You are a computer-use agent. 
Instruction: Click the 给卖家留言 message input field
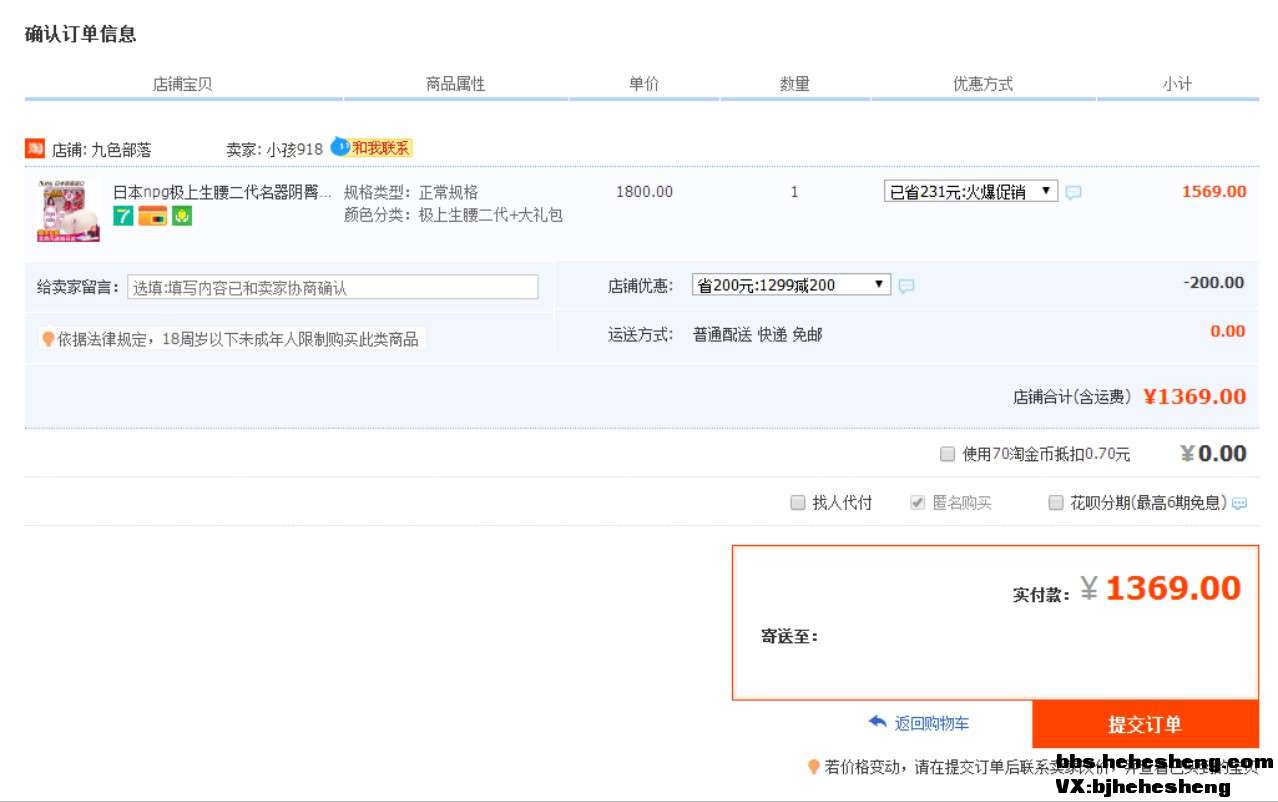point(333,288)
